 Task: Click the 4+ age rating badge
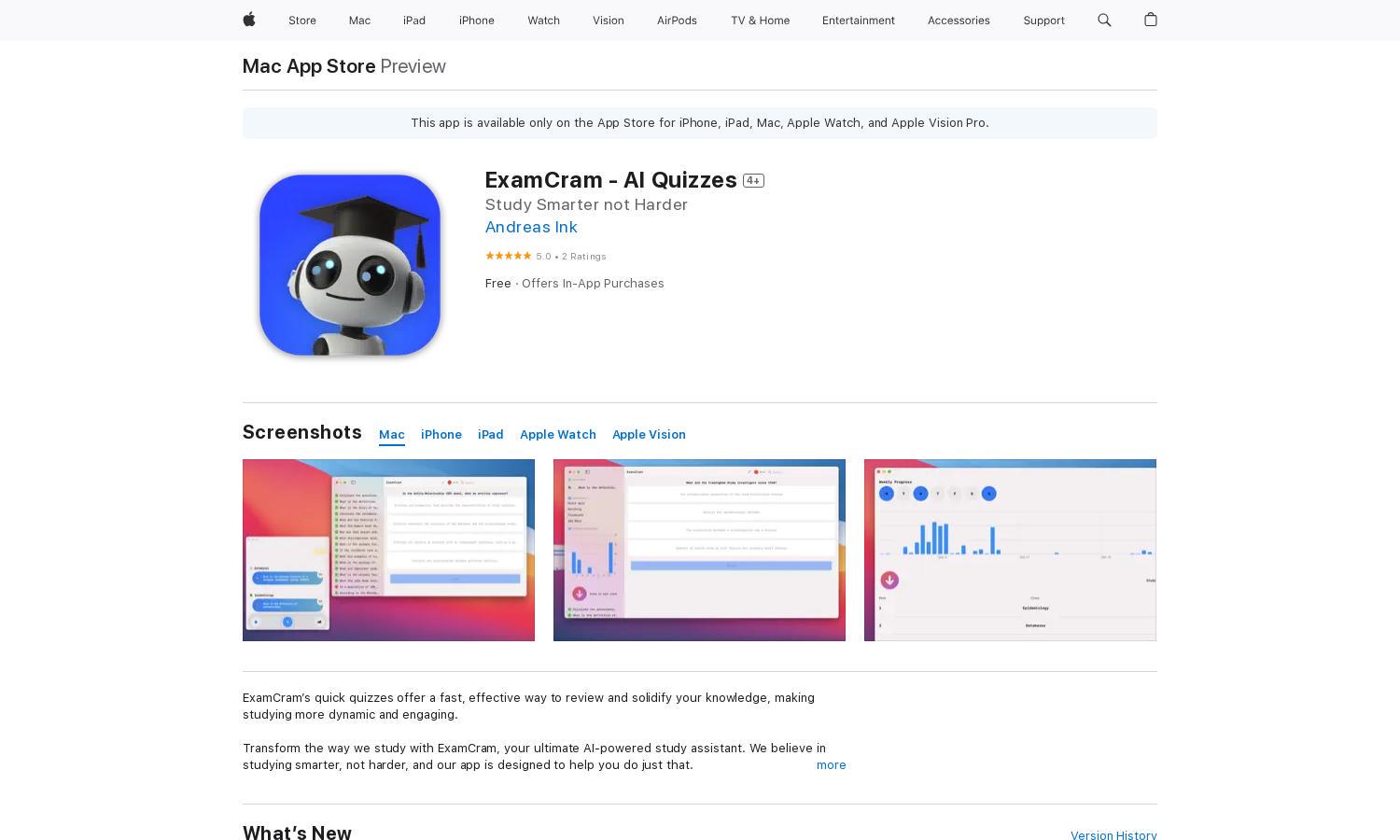click(x=753, y=181)
